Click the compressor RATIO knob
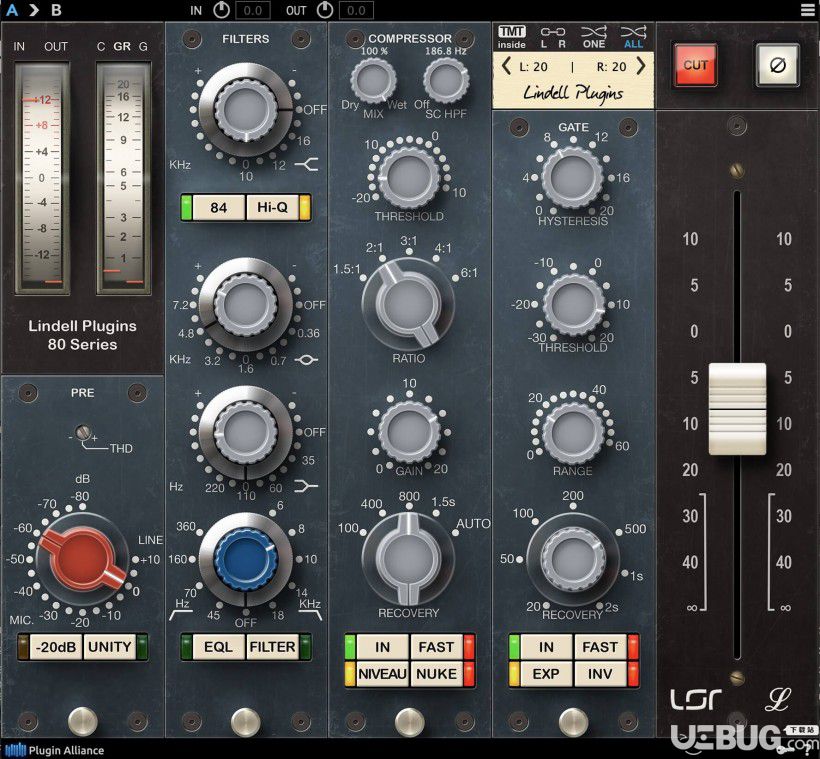 pyautogui.click(x=408, y=304)
